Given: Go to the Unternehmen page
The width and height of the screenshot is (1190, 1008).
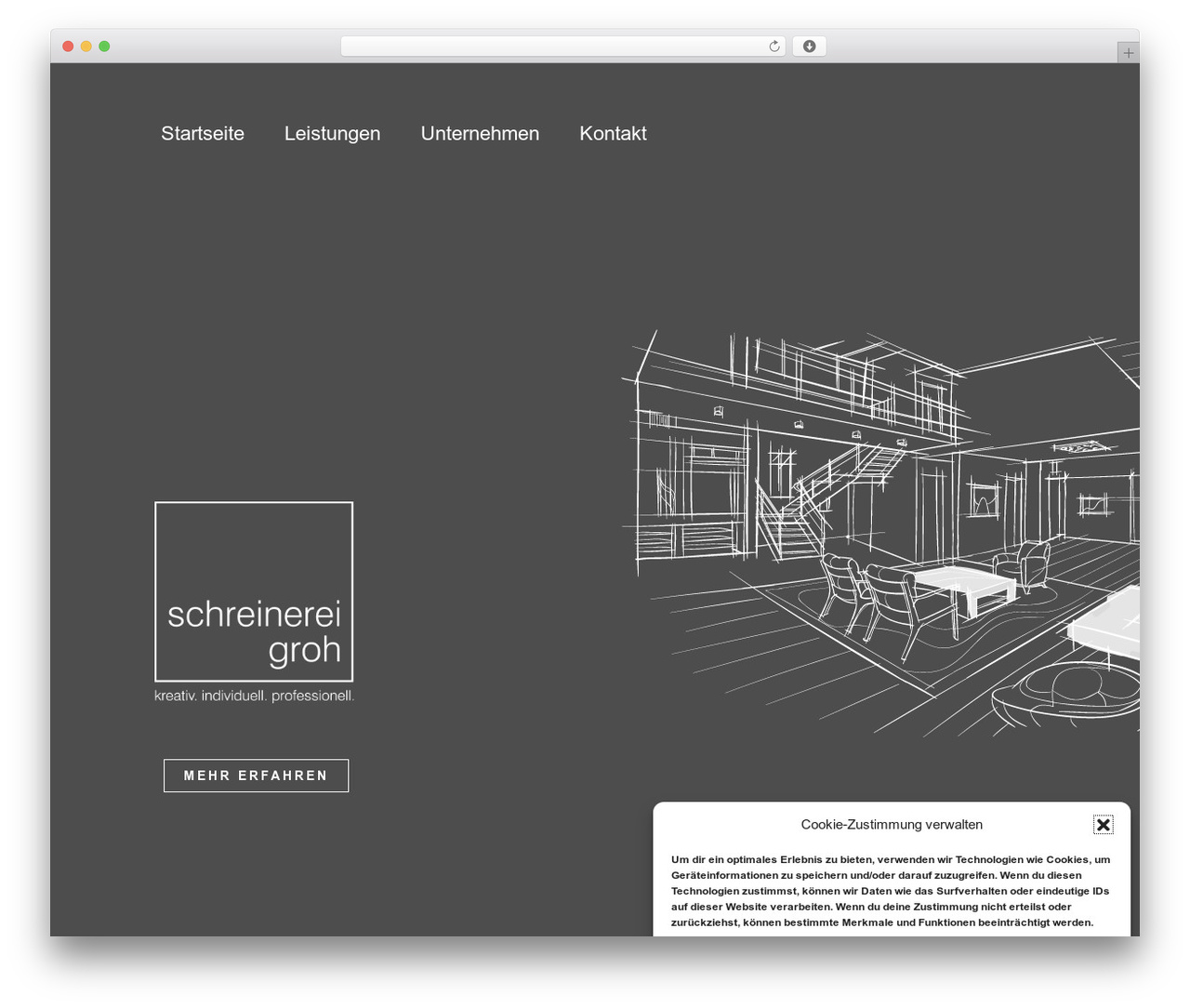Looking at the screenshot, I should click(480, 133).
